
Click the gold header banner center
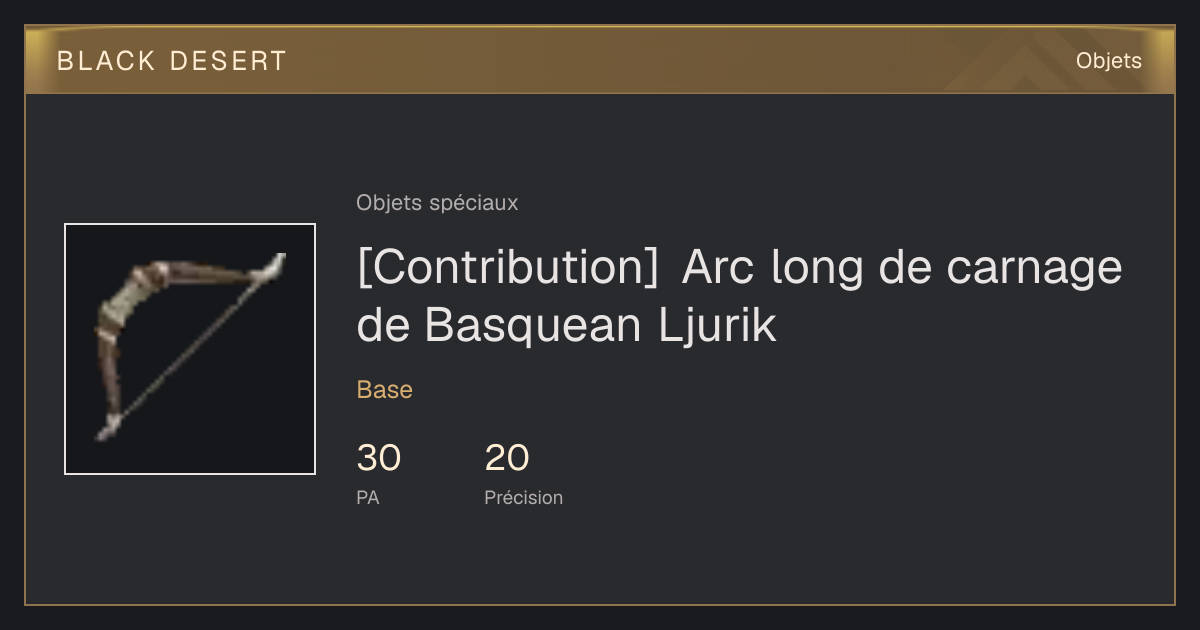pos(600,60)
